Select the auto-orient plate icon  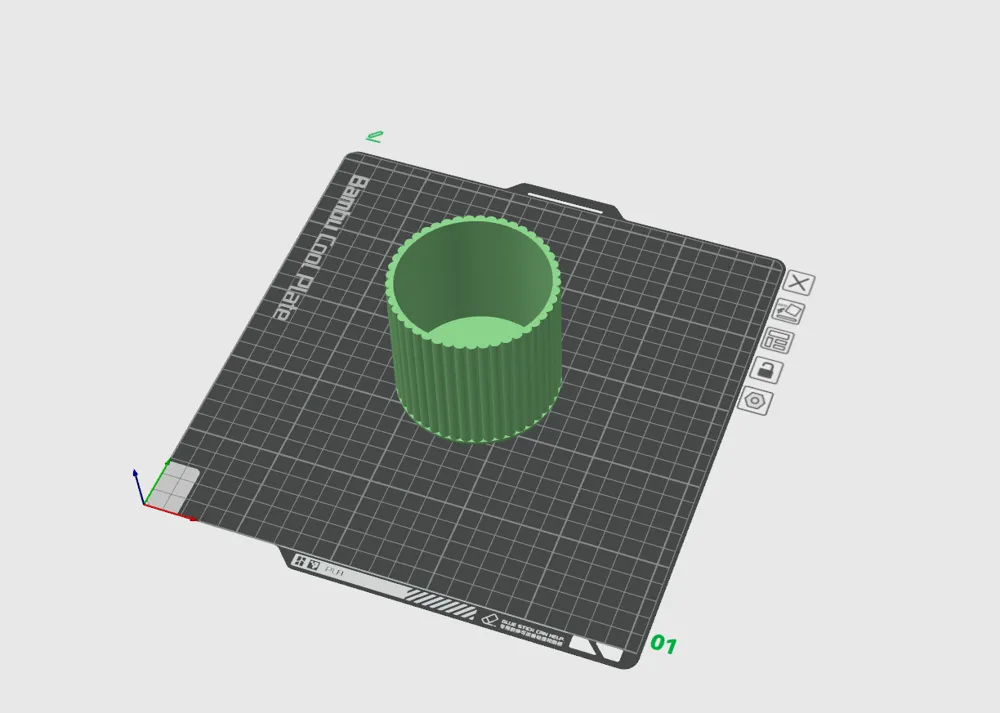786,311
